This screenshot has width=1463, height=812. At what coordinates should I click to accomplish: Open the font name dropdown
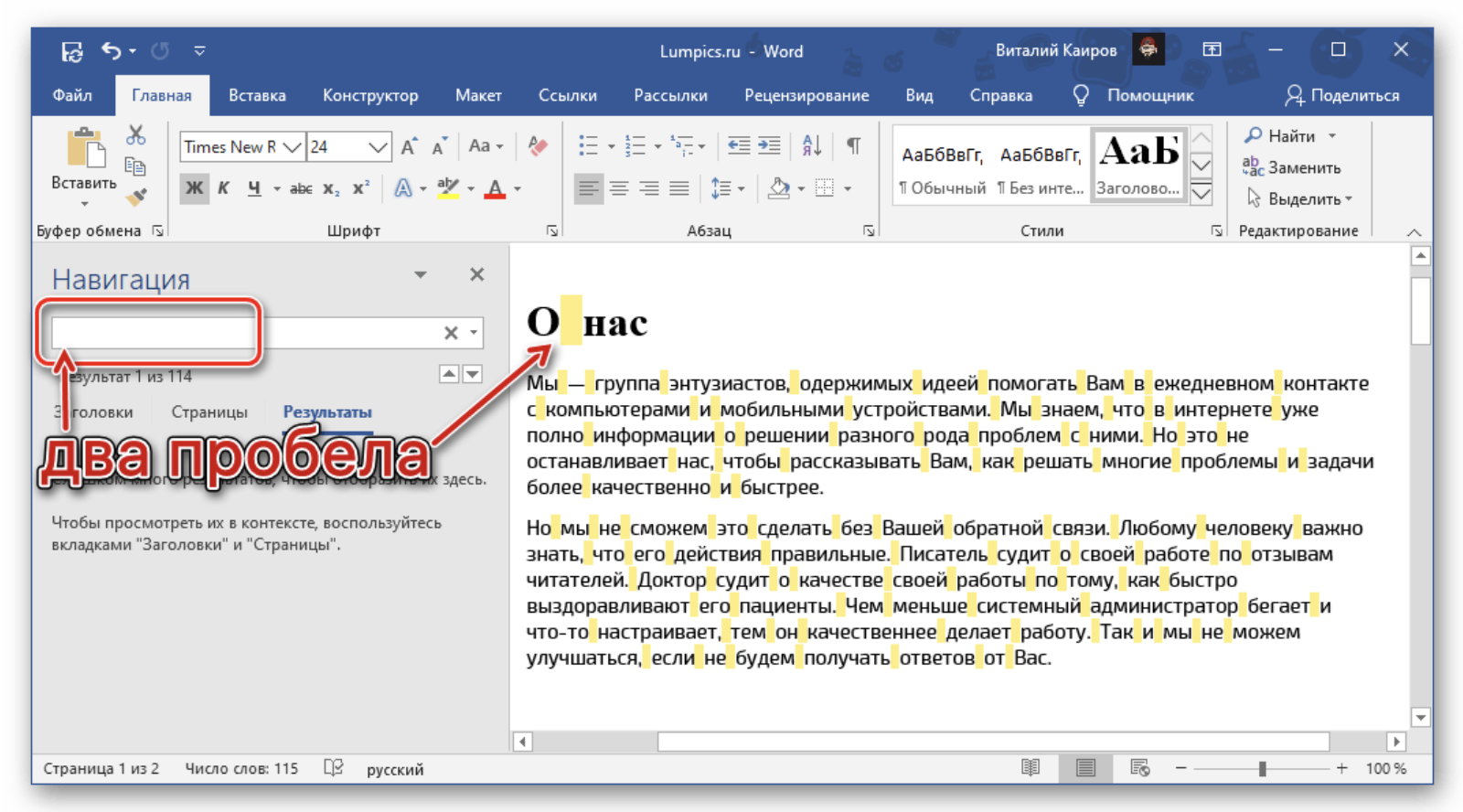292,147
